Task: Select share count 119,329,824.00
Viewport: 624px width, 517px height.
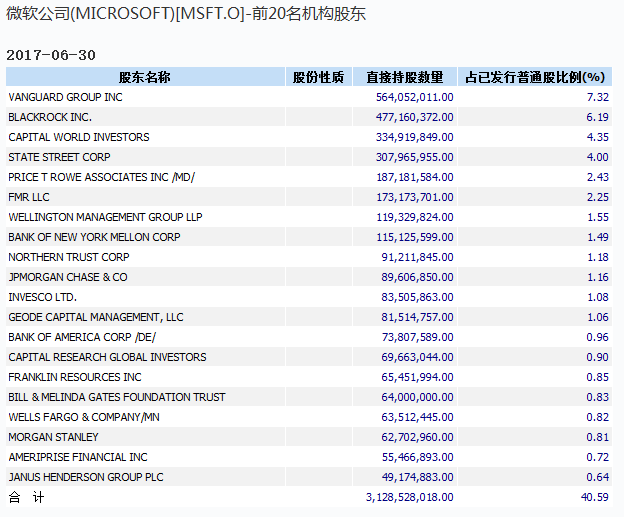Action: (415, 217)
